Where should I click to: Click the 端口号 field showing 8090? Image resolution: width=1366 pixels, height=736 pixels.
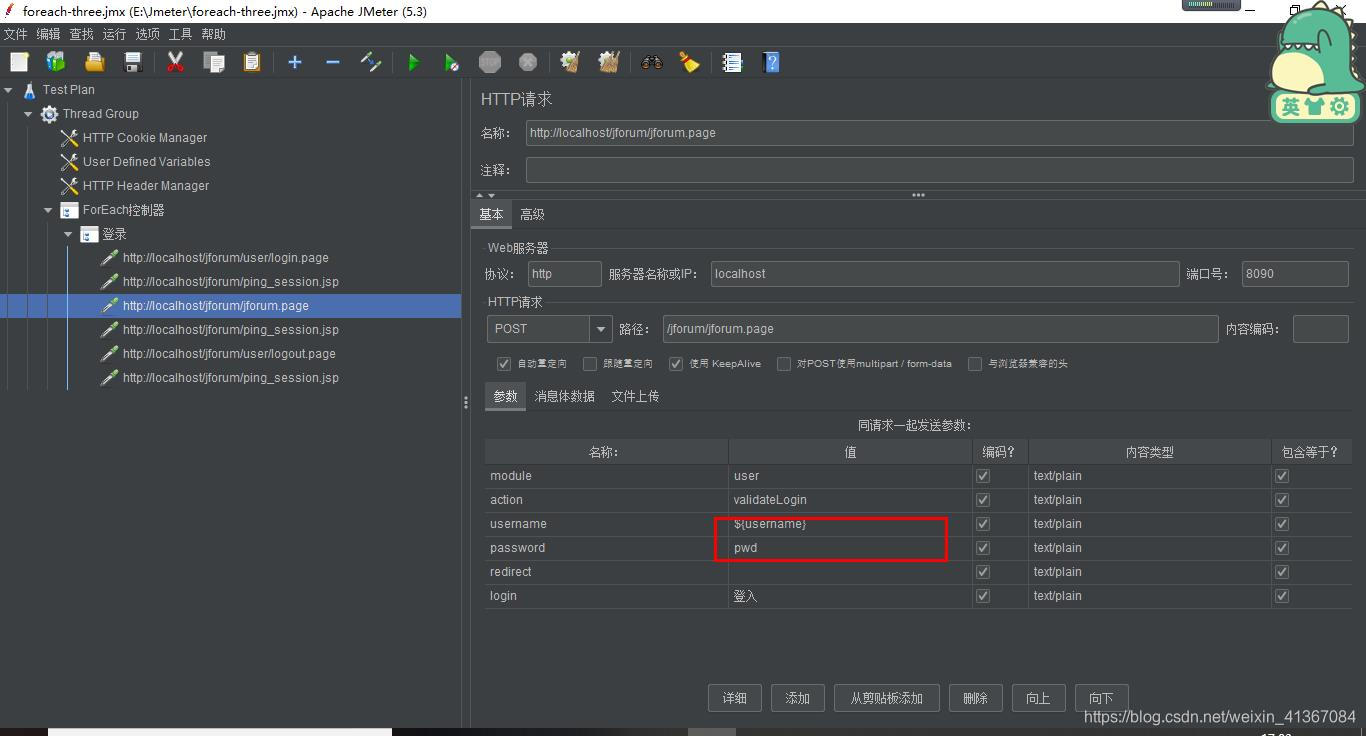pos(1295,274)
